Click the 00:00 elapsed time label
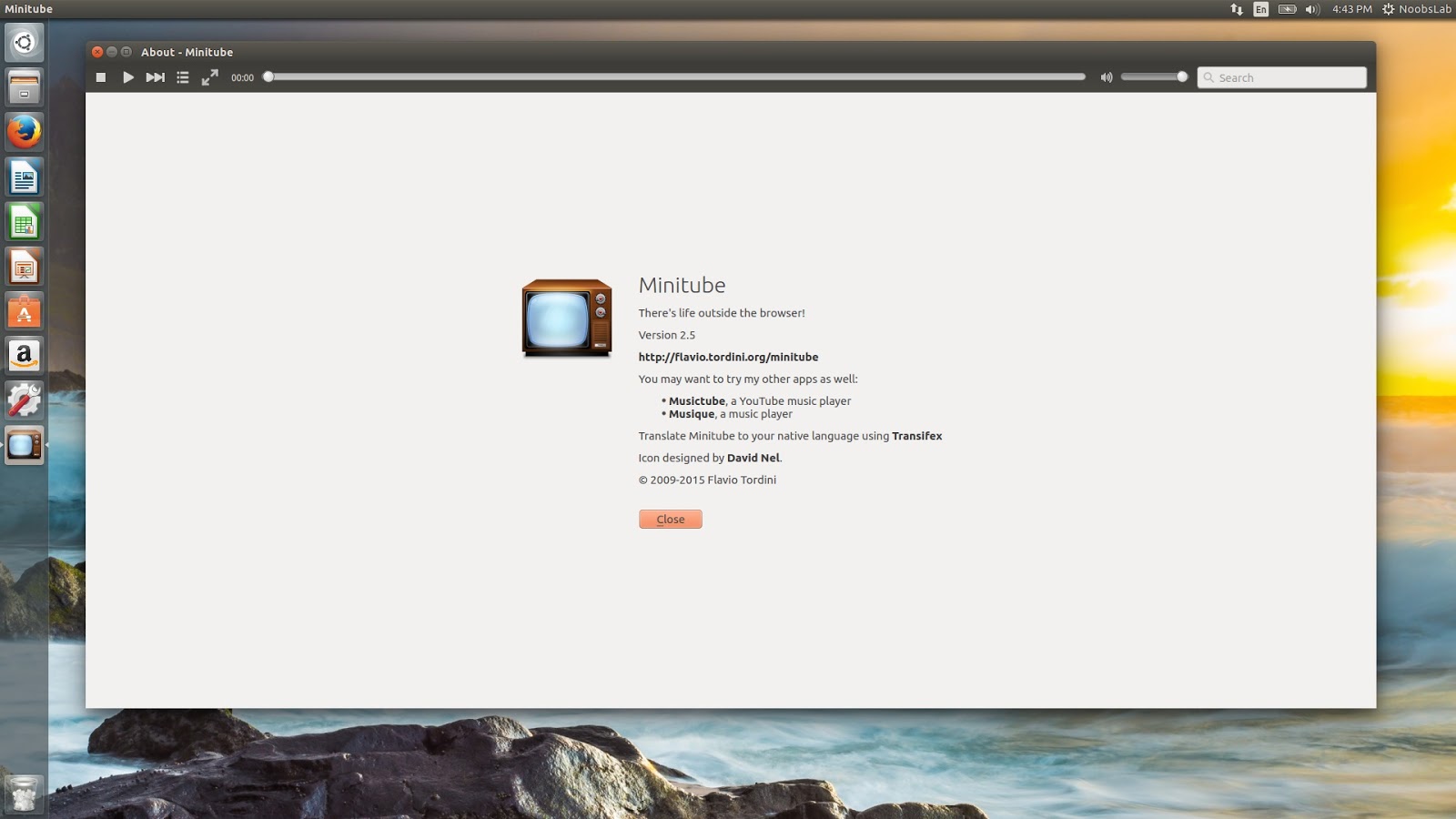 point(242,78)
